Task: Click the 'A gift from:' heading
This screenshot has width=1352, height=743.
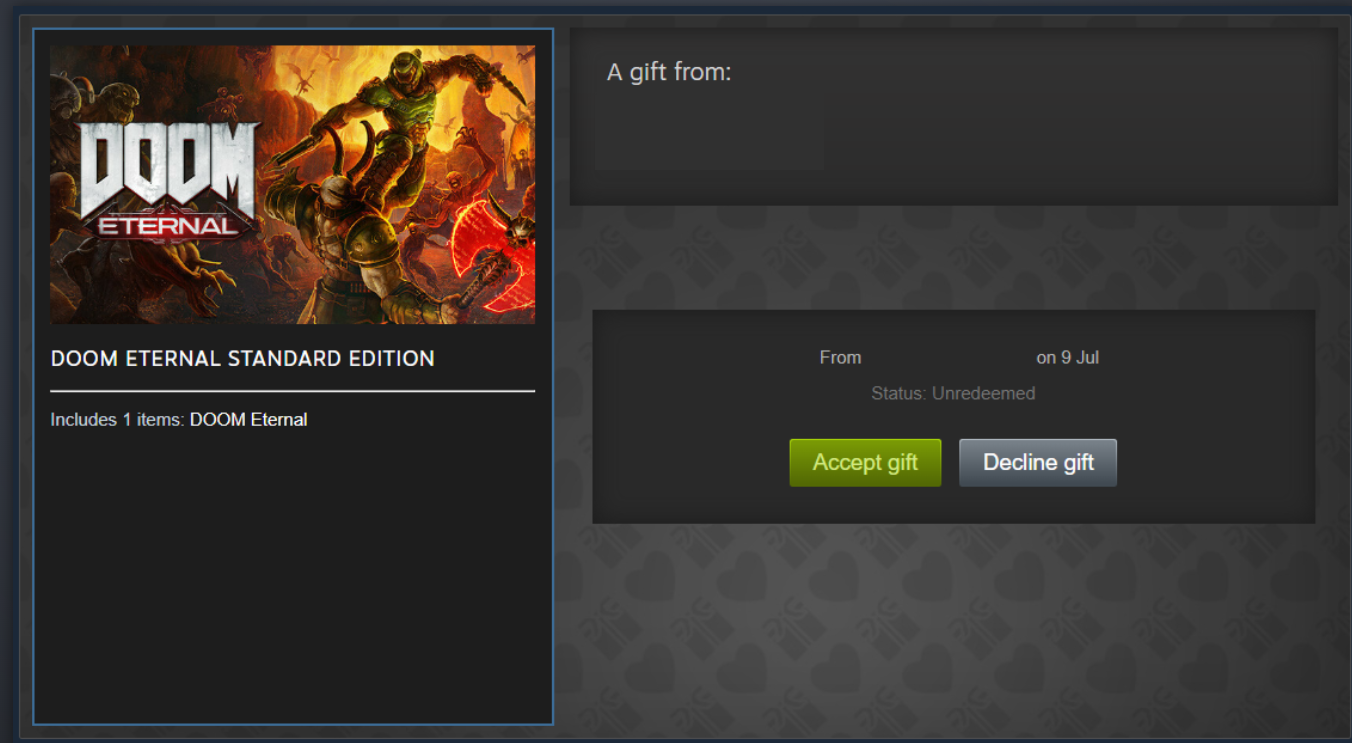Action: click(x=669, y=72)
